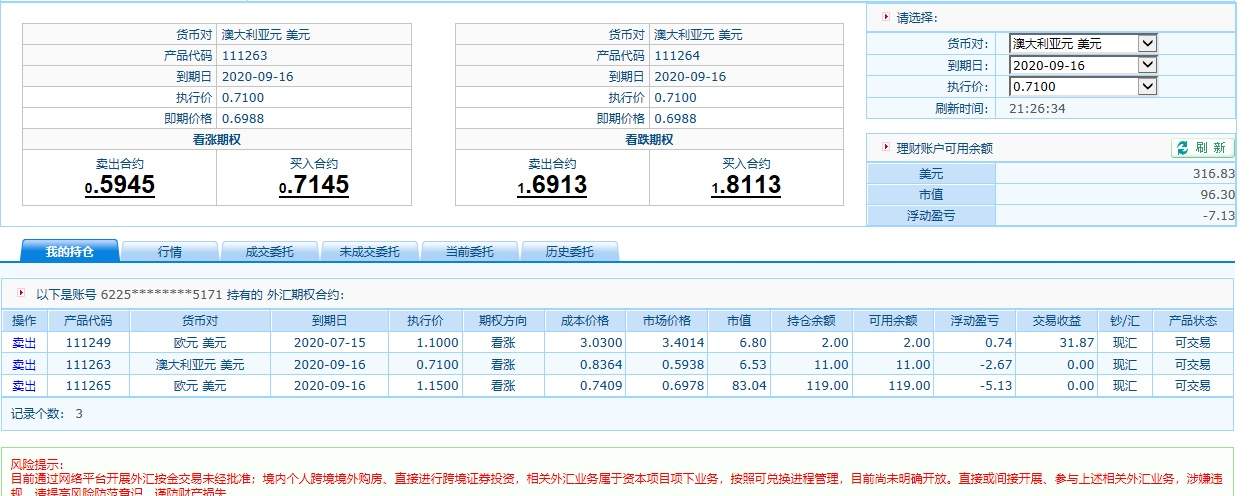Click the 浮动盈亏 column header
The width and height of the screenshot is (1249, 496).
pyautogui.click(x=976, y=321)
